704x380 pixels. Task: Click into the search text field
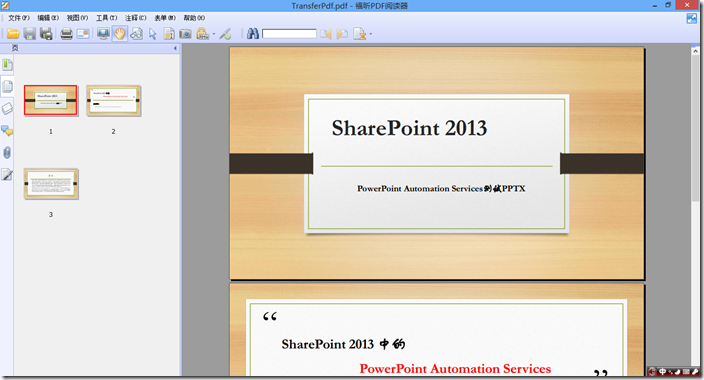coord(289,34)
